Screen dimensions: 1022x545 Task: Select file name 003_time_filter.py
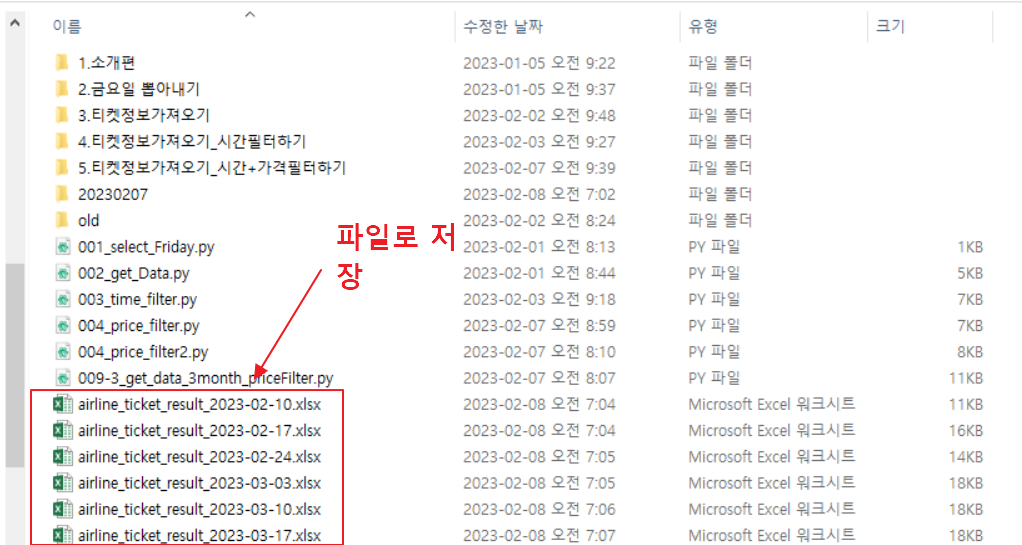click(138, 299)
